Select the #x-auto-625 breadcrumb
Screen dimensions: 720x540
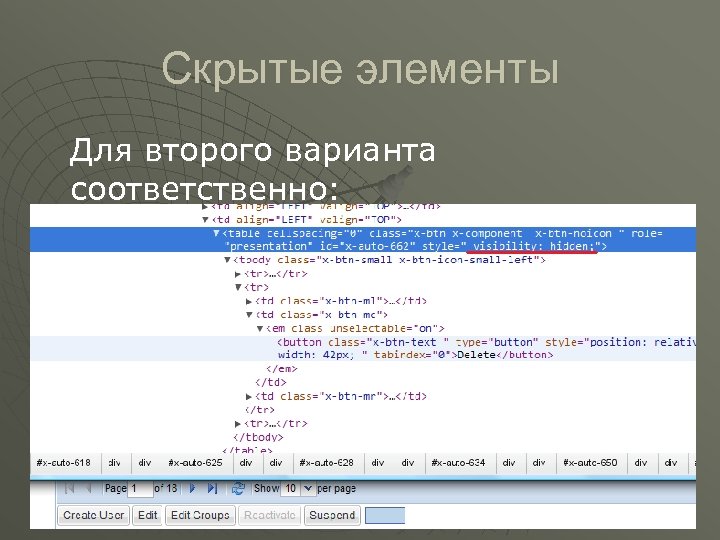195,462
